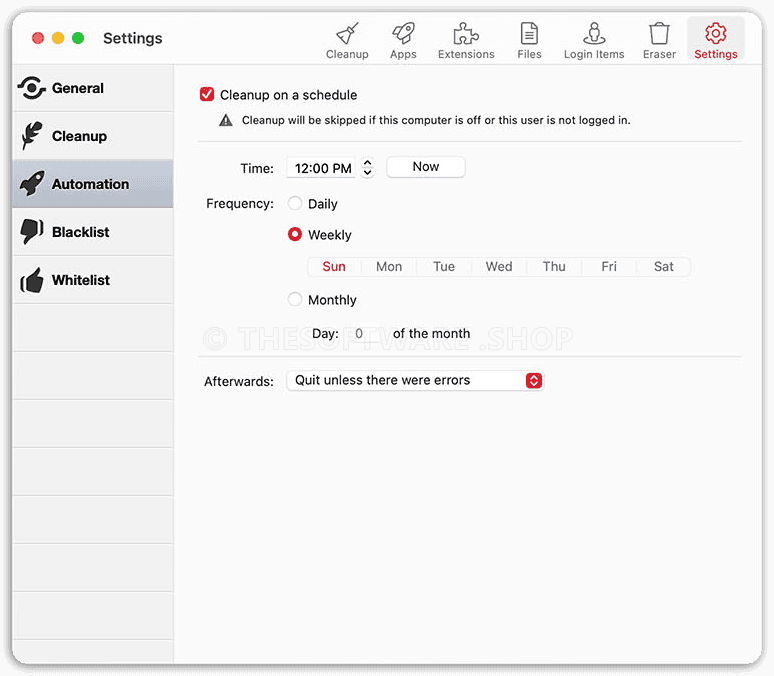Click the Extensions toolbar label
Image resolution: width=774 pixels, height=676 pixels.
[466, 54]
